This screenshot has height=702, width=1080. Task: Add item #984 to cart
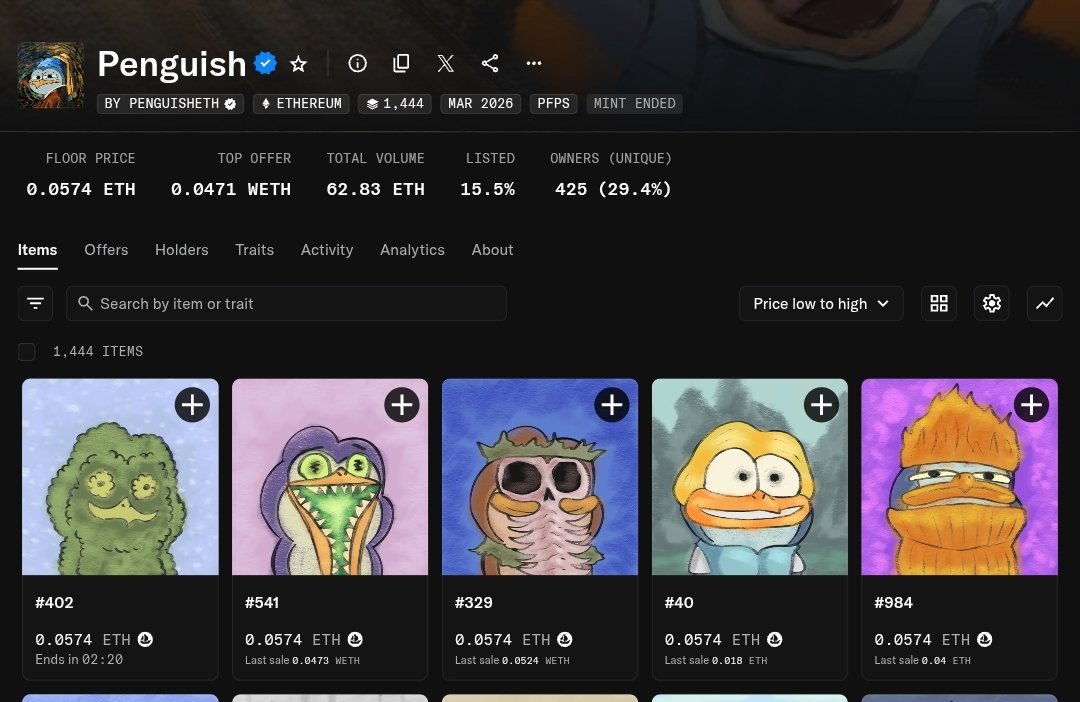coord(1031,404)
